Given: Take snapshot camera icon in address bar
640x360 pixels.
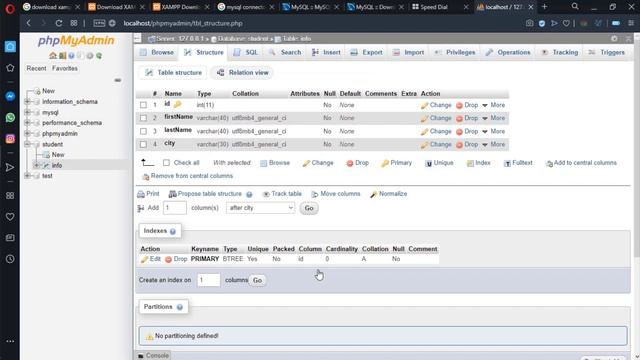Looking at the screenshot, I should point(529,23).
